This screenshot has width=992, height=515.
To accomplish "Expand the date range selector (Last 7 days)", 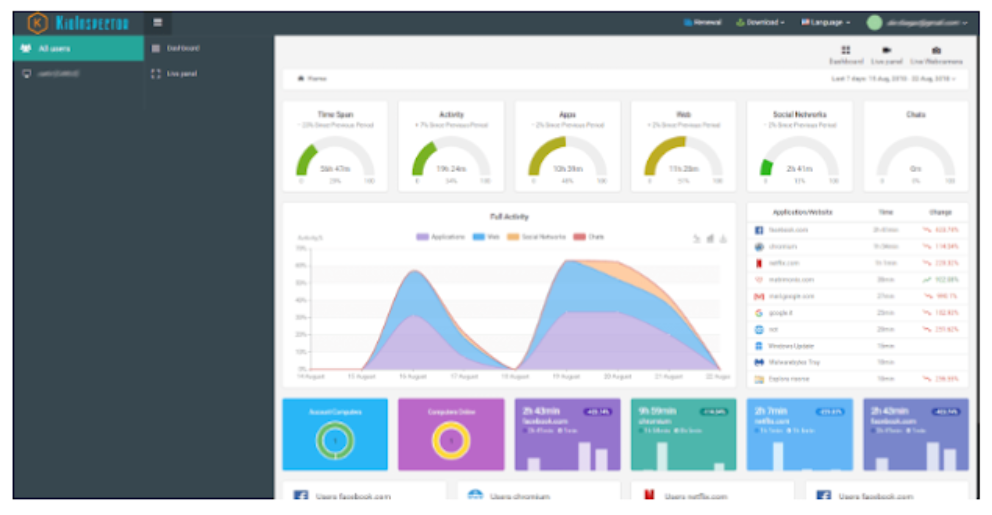I will click(893, 78).
